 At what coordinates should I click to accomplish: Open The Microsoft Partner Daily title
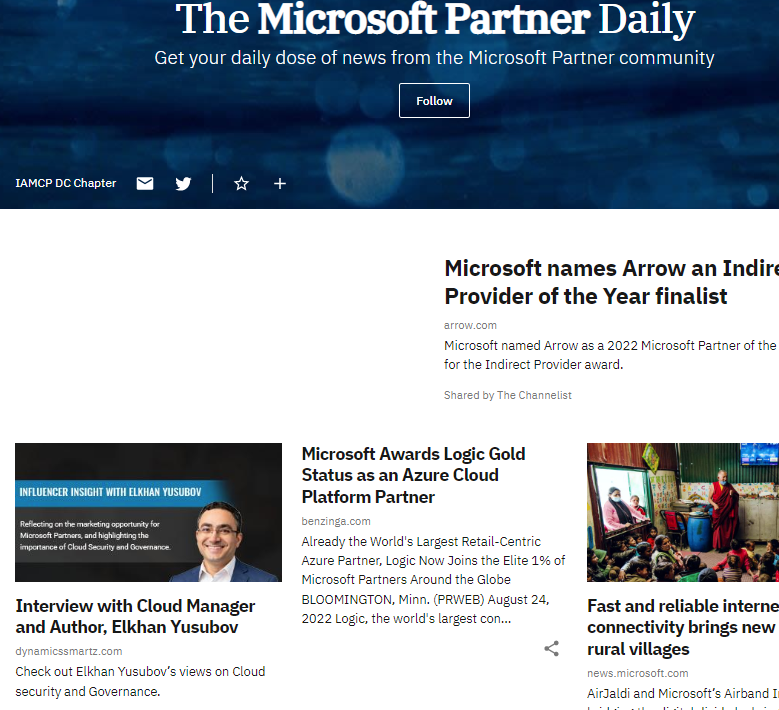[x=435, y=20]
